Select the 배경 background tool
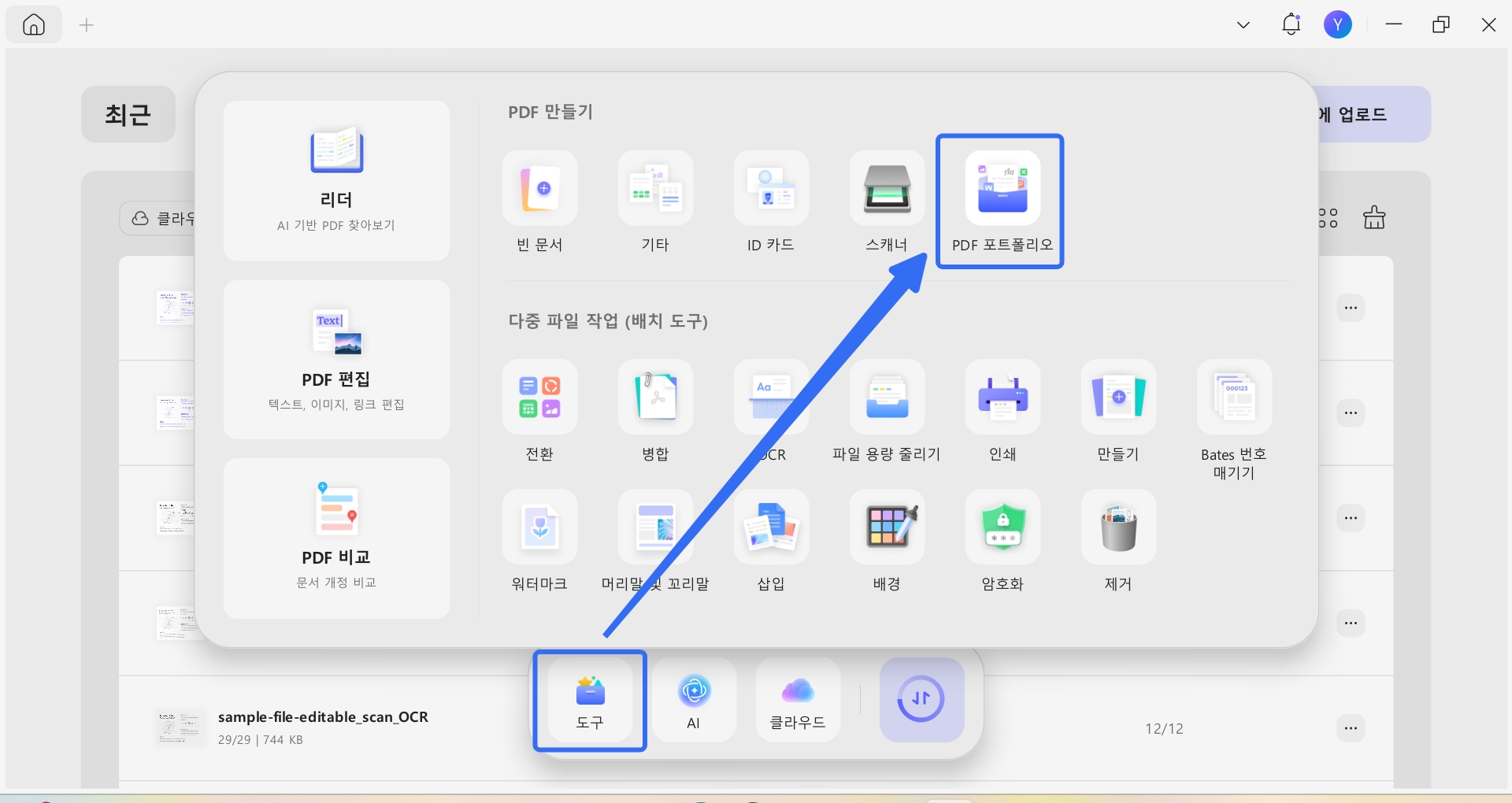Image resolution: width=1512 pixels, height=803 pixels. [x=886, y=527]
